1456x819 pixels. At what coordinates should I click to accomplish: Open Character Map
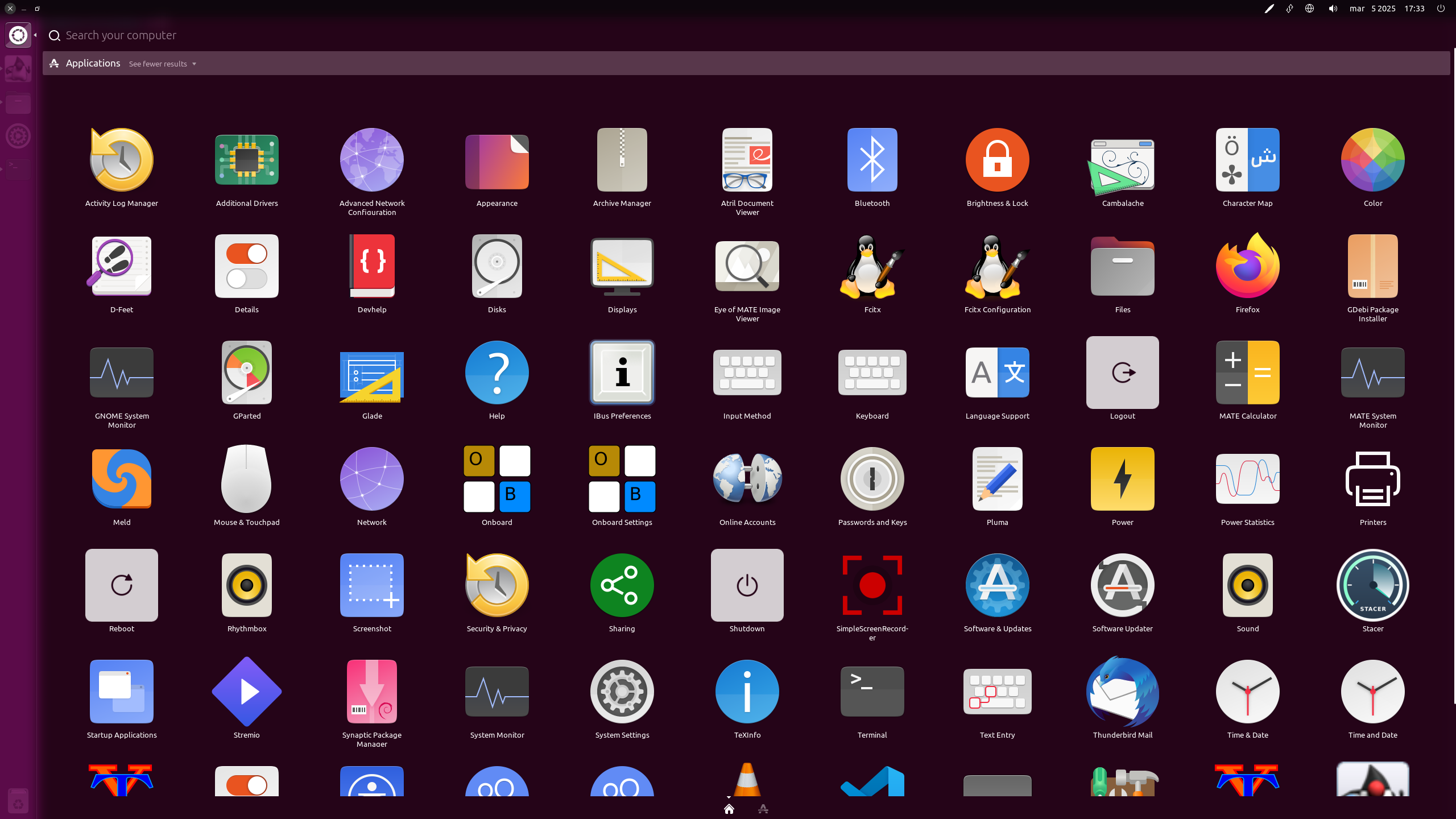[x=1247, y=160]
